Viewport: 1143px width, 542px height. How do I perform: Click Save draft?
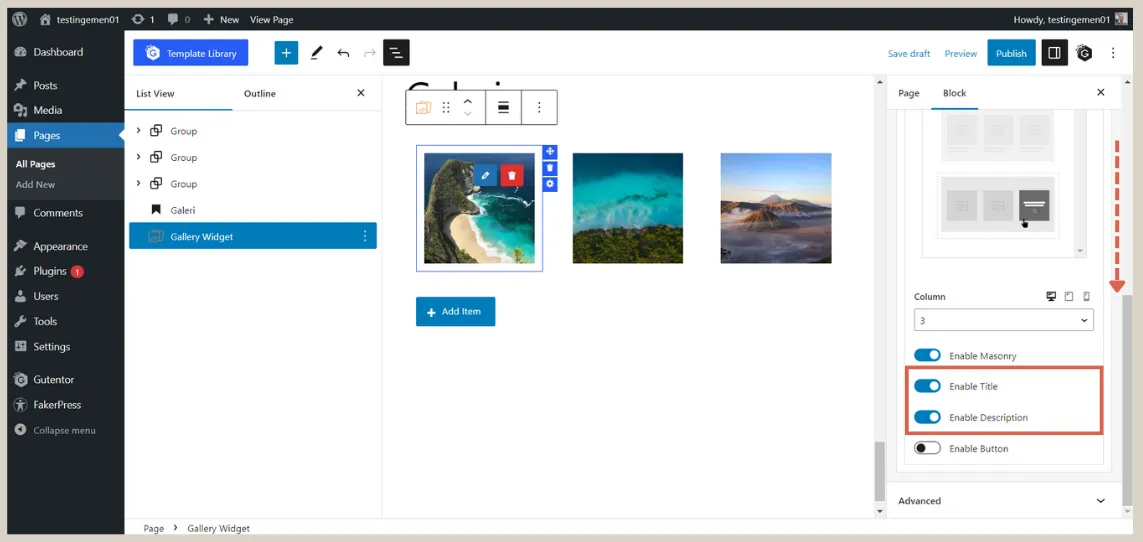908,53
